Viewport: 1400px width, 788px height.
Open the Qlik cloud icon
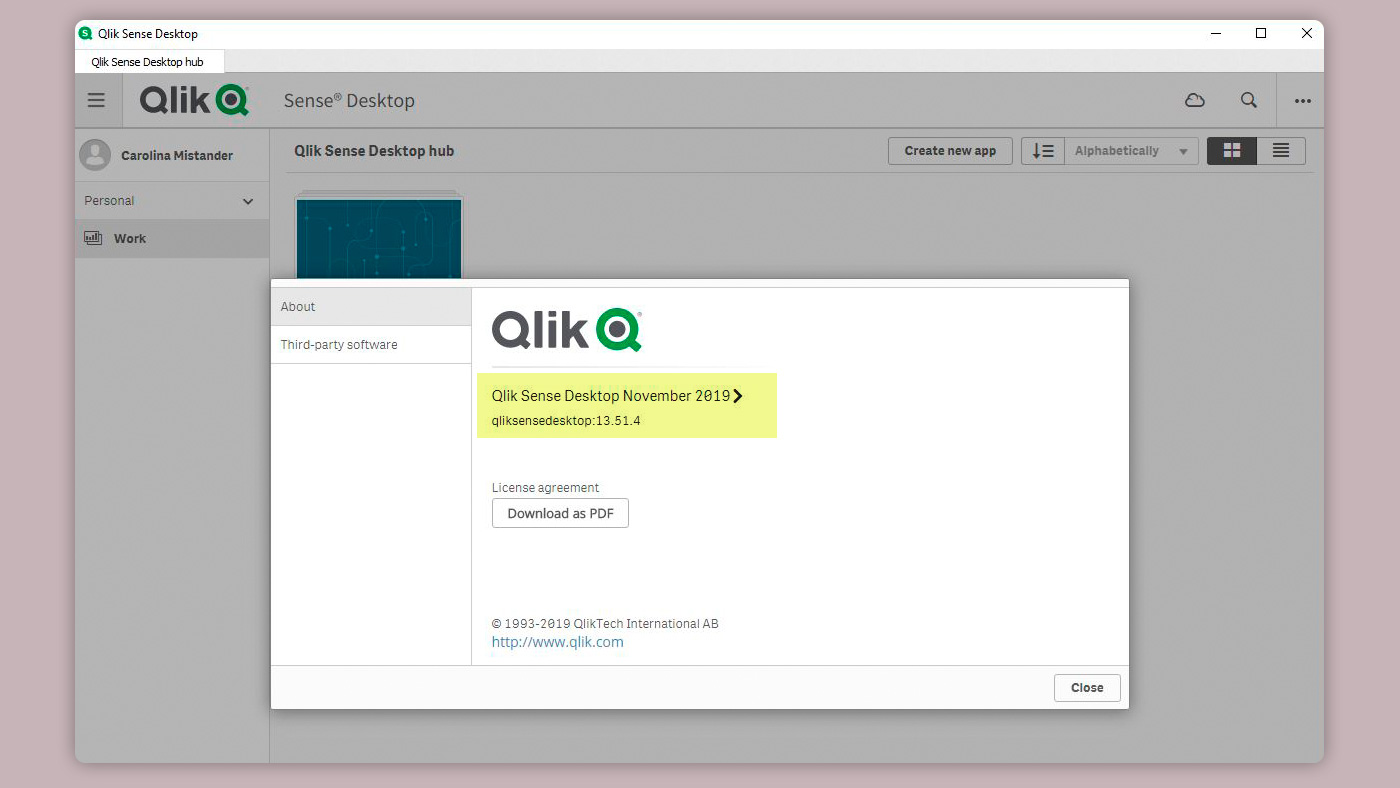coord(1194,100)
